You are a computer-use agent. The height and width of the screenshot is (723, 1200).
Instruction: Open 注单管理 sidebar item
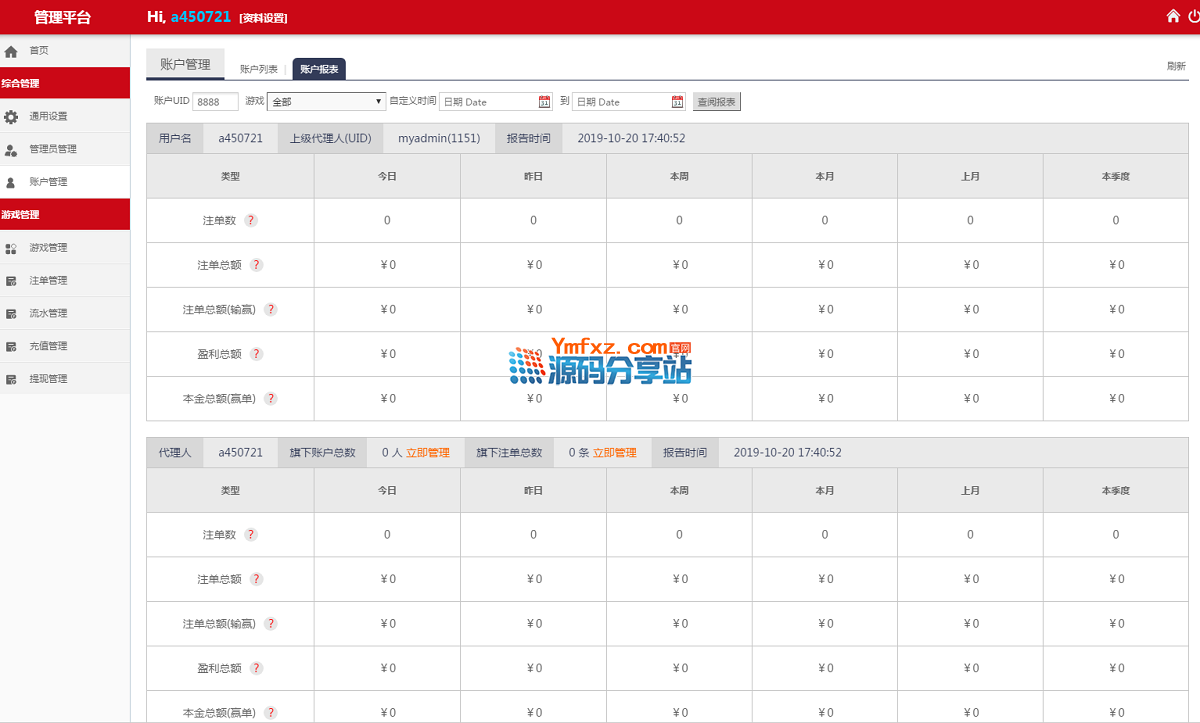48,281
